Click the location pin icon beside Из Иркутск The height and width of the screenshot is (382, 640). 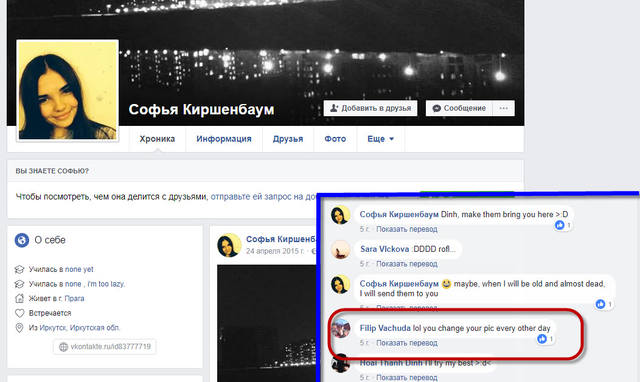(x=19, y=328)
